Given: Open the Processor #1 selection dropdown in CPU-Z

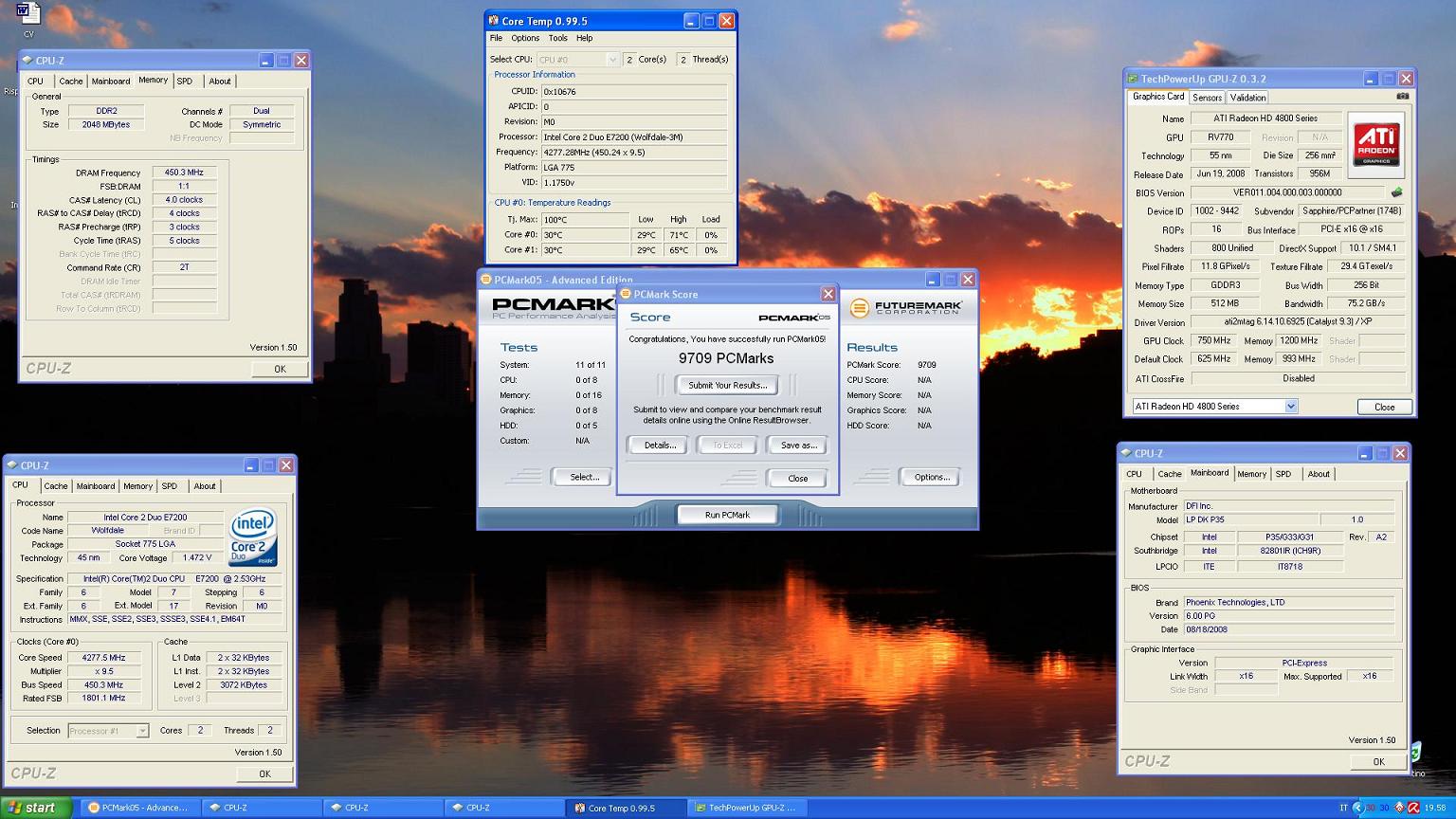Looking at the screenshot, I should pyautogui.click(x=108, y=731).
